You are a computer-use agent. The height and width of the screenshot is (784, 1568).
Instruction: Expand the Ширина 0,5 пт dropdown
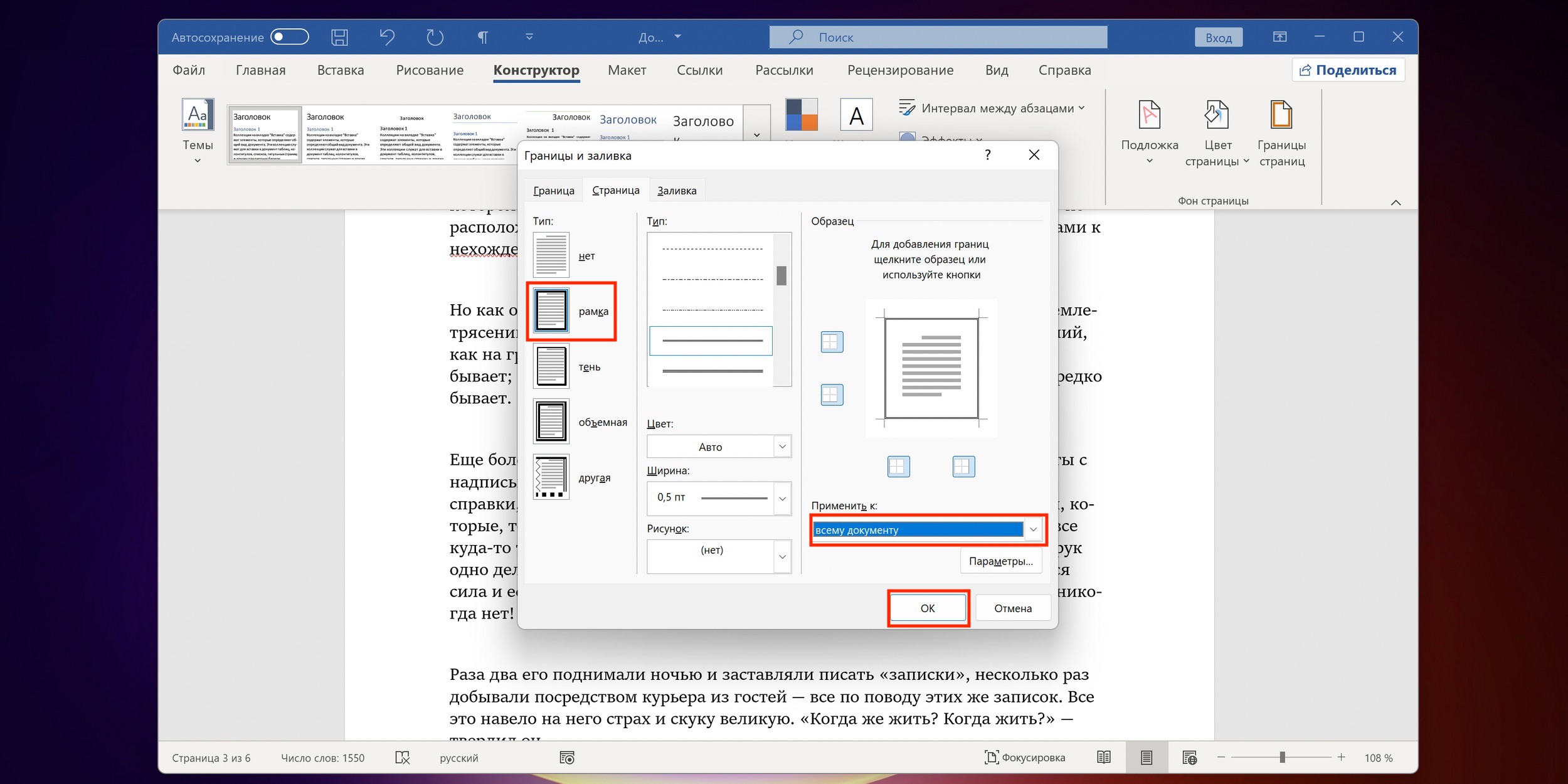coord(782,499)
